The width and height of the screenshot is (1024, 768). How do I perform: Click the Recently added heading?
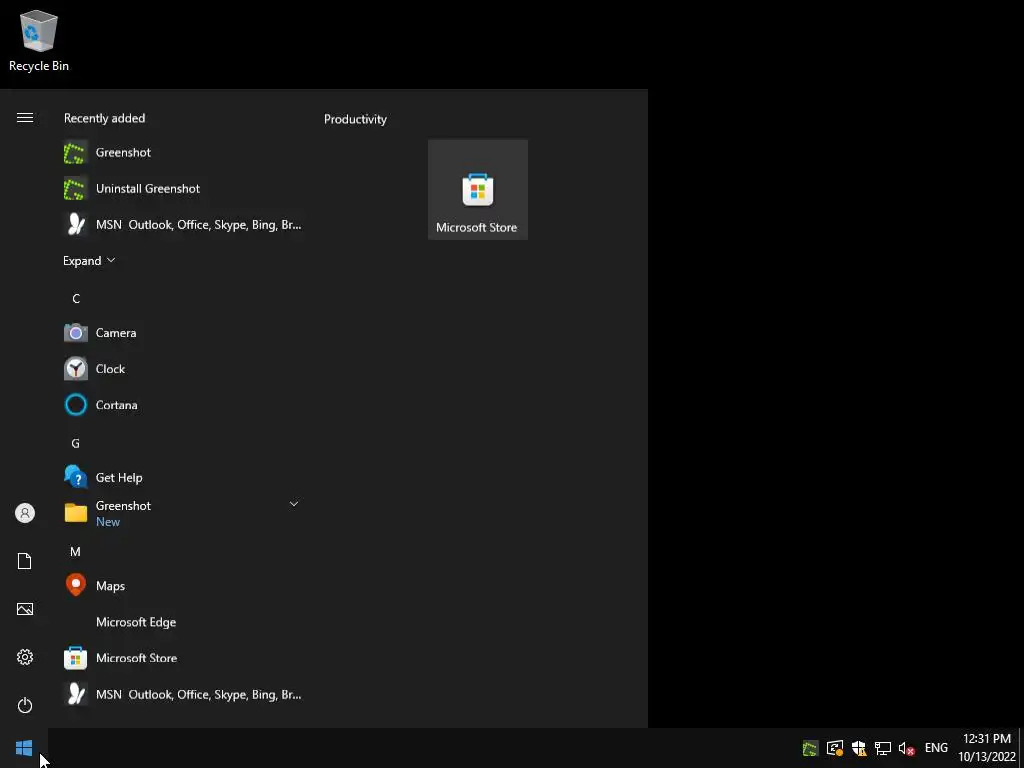click(x=104, y=118)
